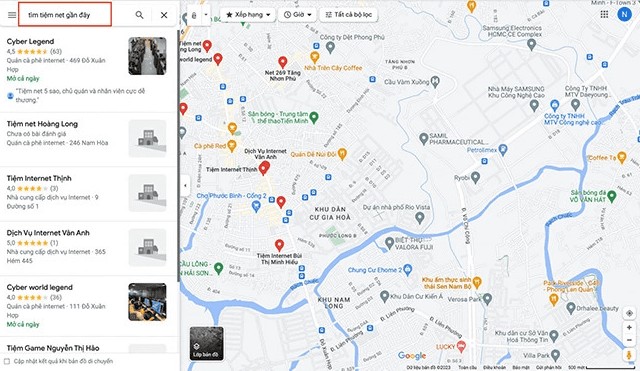The width and height of the screenshot is (640, 371).
Task: Click the Dự án nhà phố Rio Vista marker
Action: pos(420,218)
